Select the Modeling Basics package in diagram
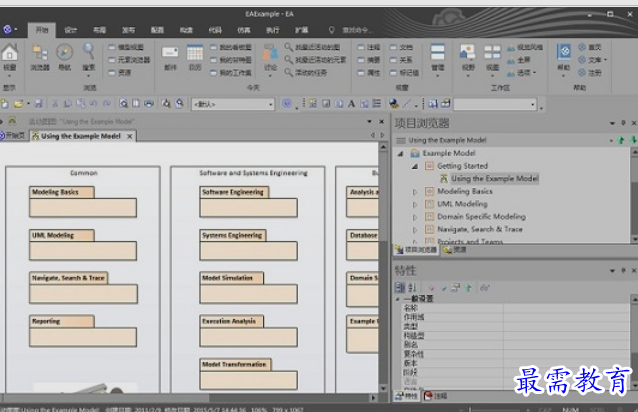 (83, 202)
